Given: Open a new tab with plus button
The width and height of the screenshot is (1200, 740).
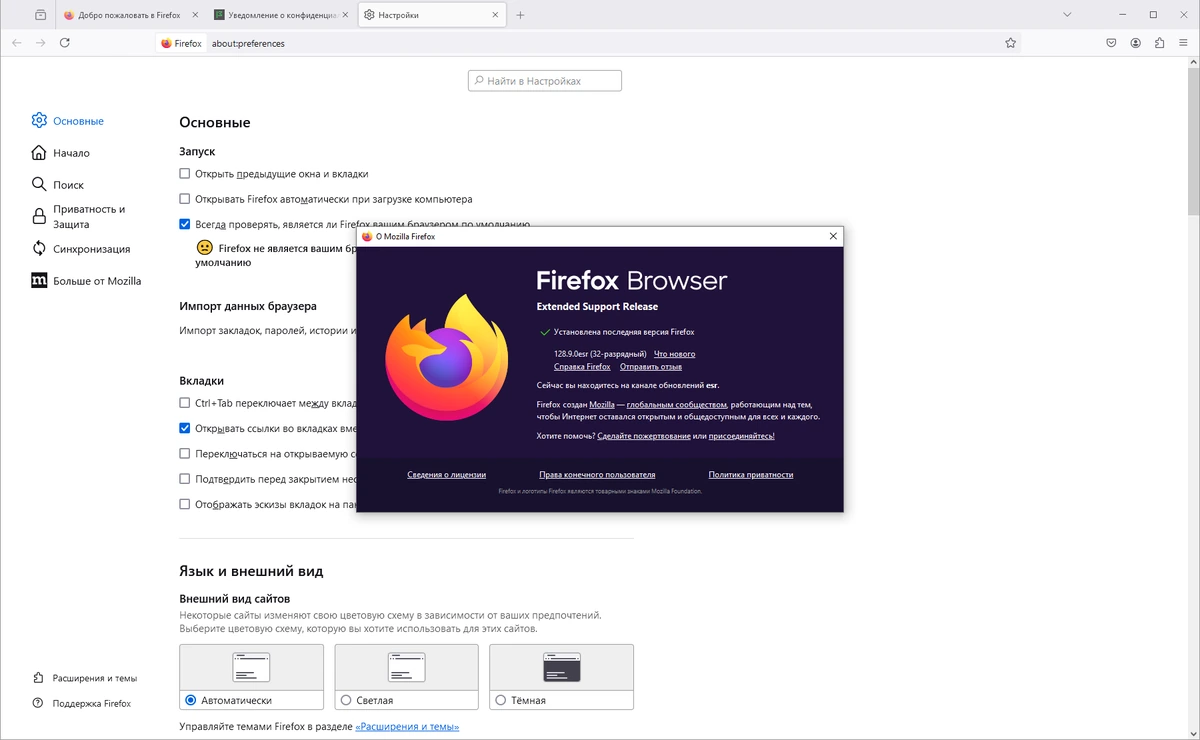Looking at the screenshot, I should pos(520,15).
